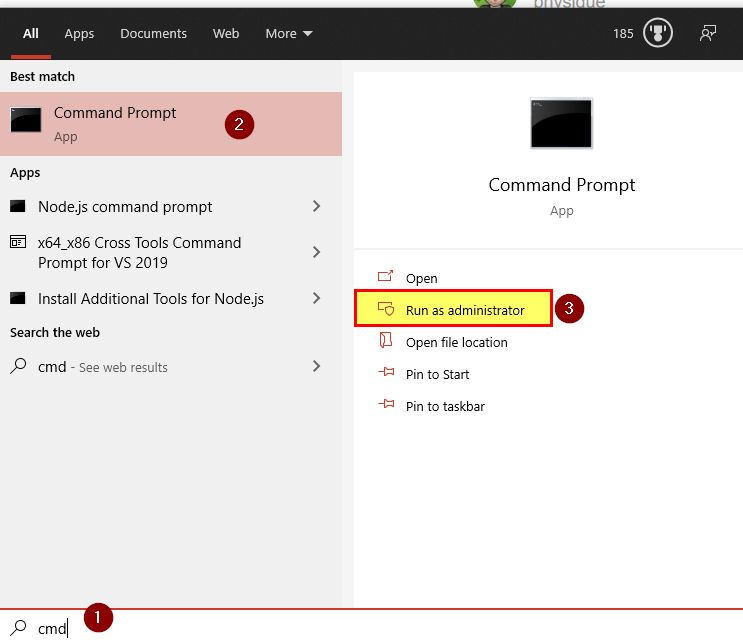The height and width of the screenshot is (643, 743).
Task: Open the feedback icon in top bar
Action: tap(708, 33)
